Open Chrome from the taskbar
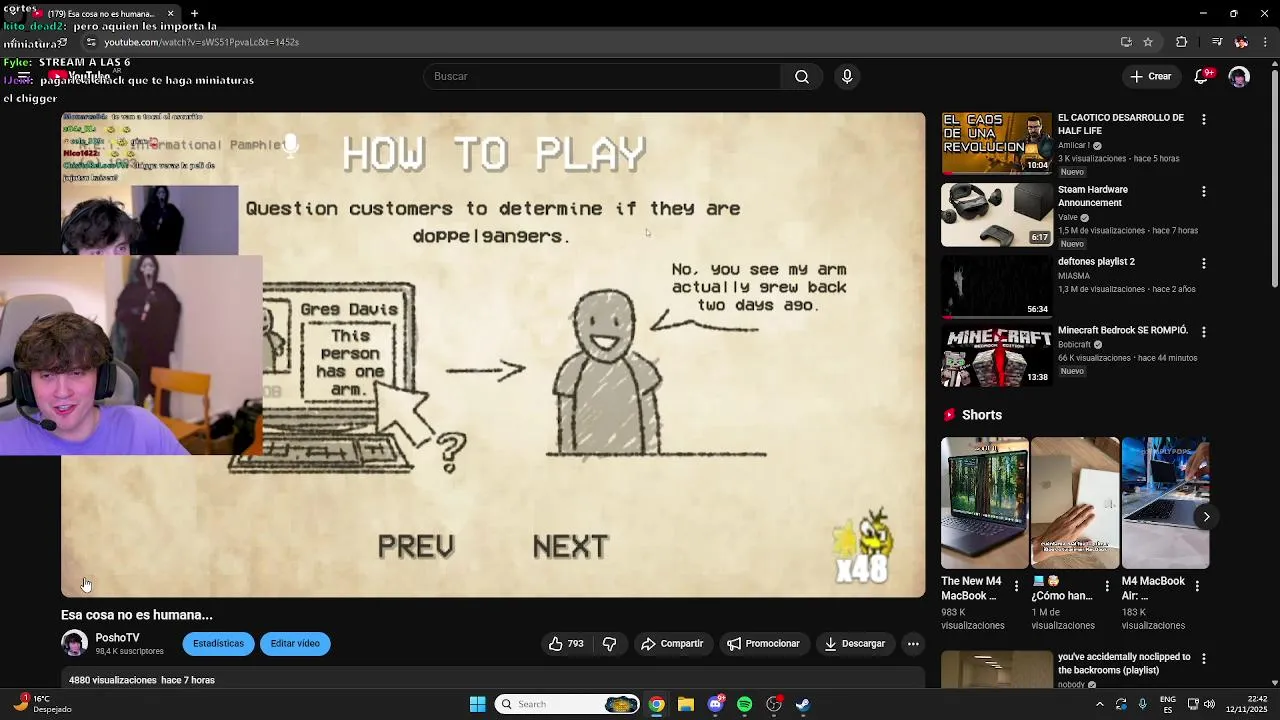1280x720 pixels. 656,704
